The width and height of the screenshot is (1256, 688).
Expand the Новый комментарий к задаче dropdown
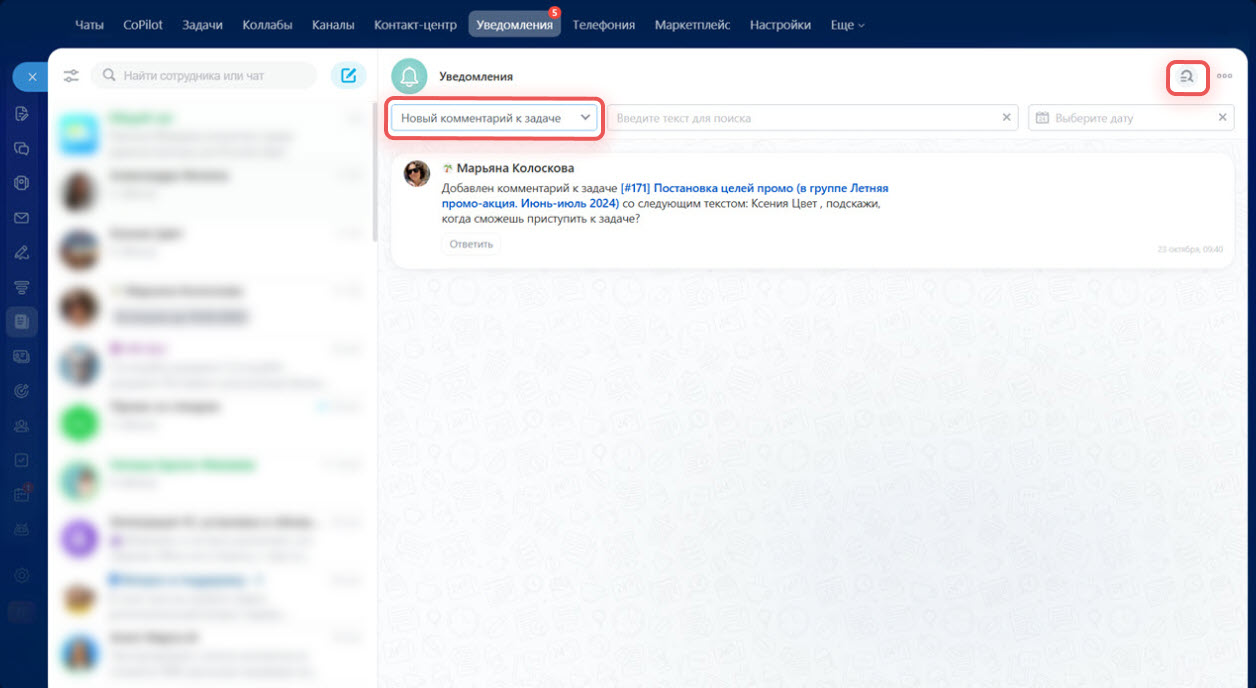495,118
